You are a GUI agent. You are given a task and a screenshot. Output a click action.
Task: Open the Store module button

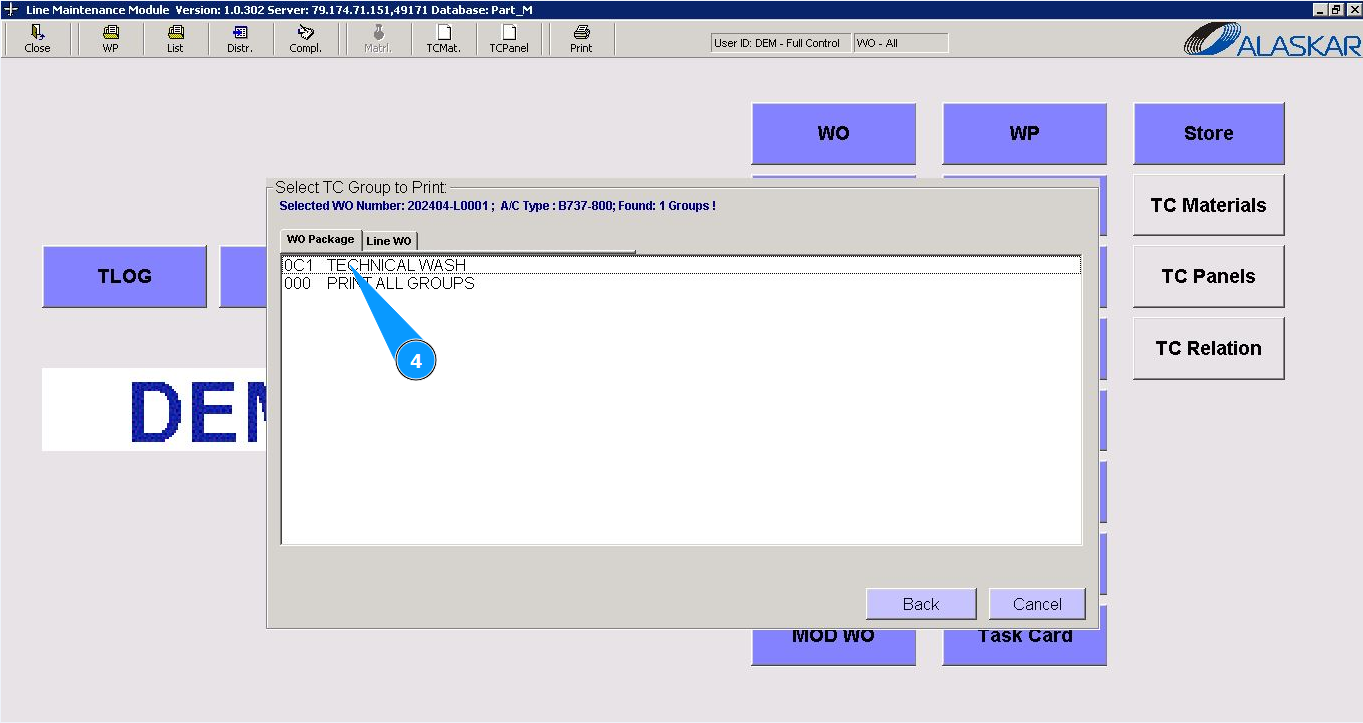tap(1208, 133)
